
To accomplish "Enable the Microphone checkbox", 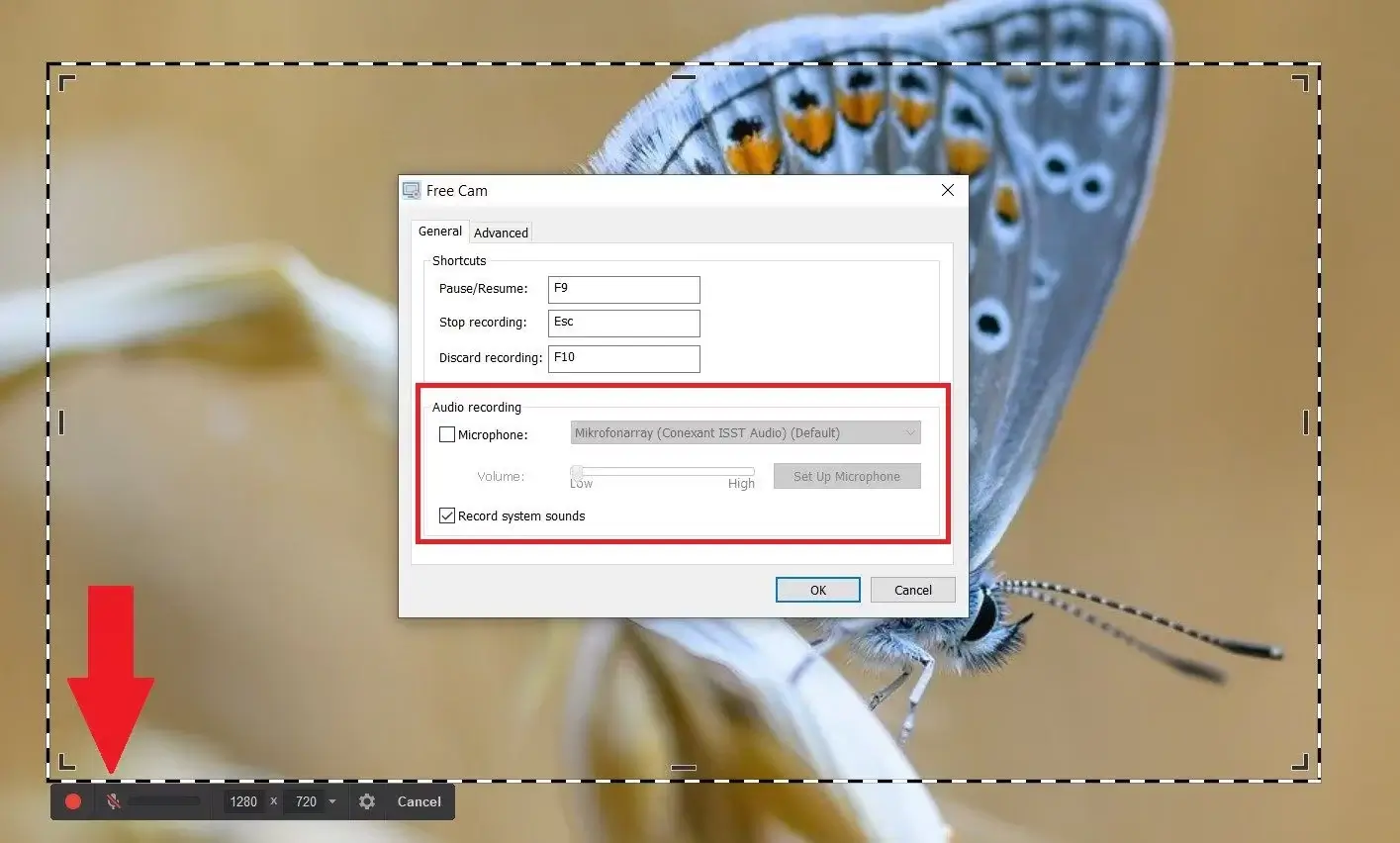I will point(447,434).
